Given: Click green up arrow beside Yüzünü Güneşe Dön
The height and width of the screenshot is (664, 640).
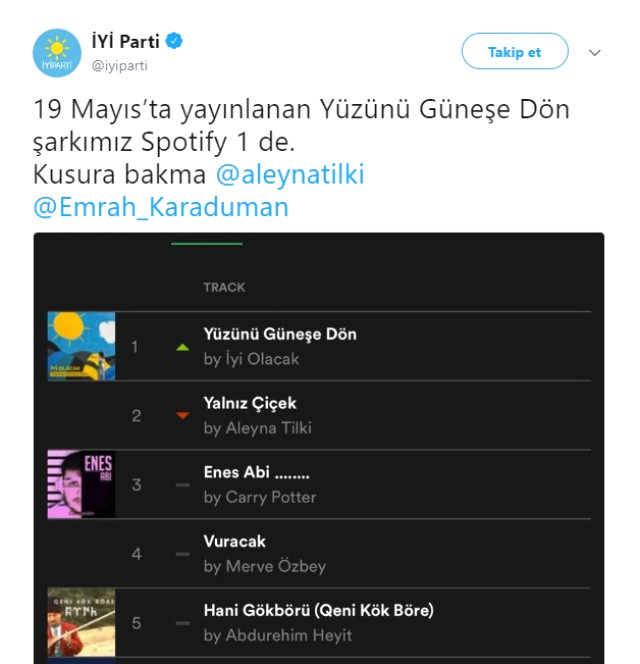Looking at the screenshot, I should [182, 347].
